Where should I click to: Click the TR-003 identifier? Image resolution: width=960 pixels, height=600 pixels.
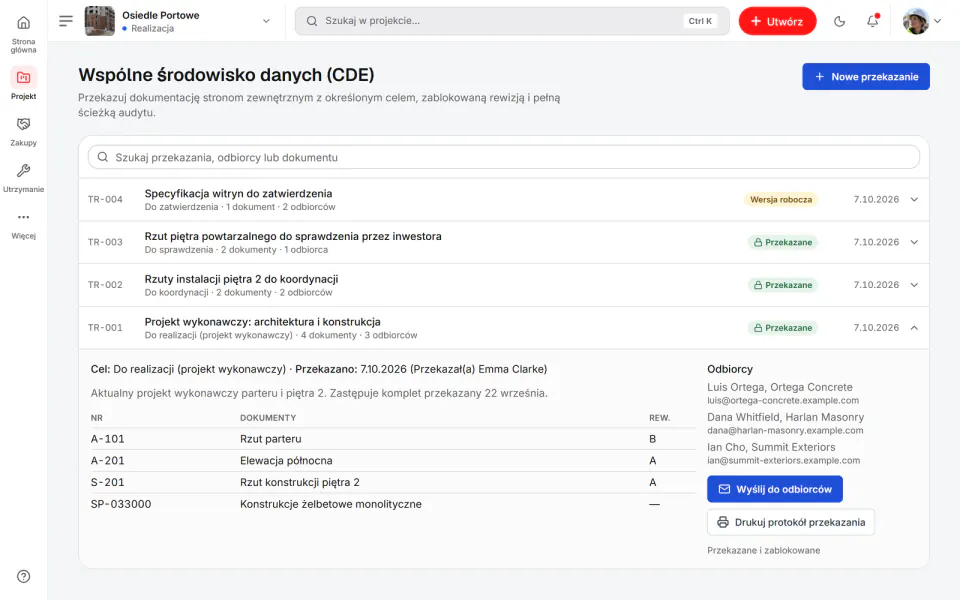[x=105, y=242]
